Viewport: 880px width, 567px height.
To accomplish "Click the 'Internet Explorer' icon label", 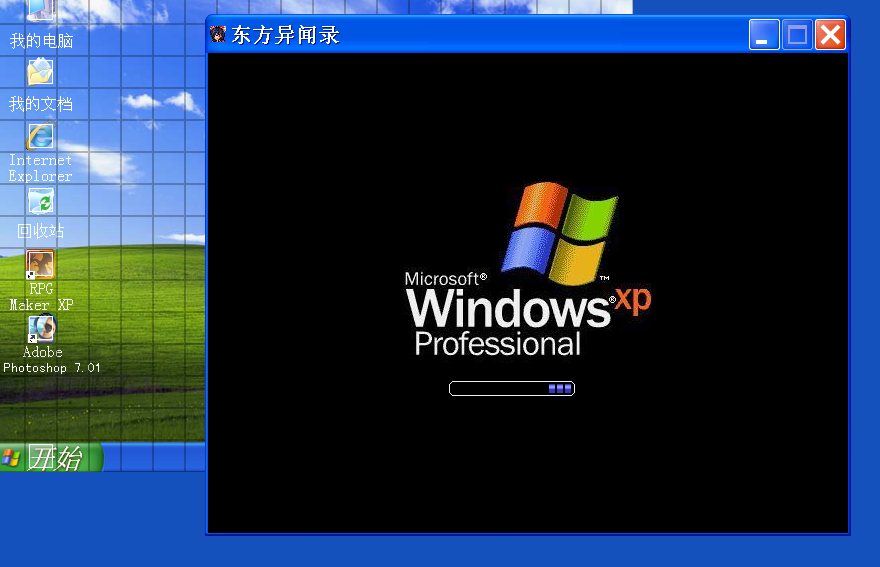I will coord(40,168).
